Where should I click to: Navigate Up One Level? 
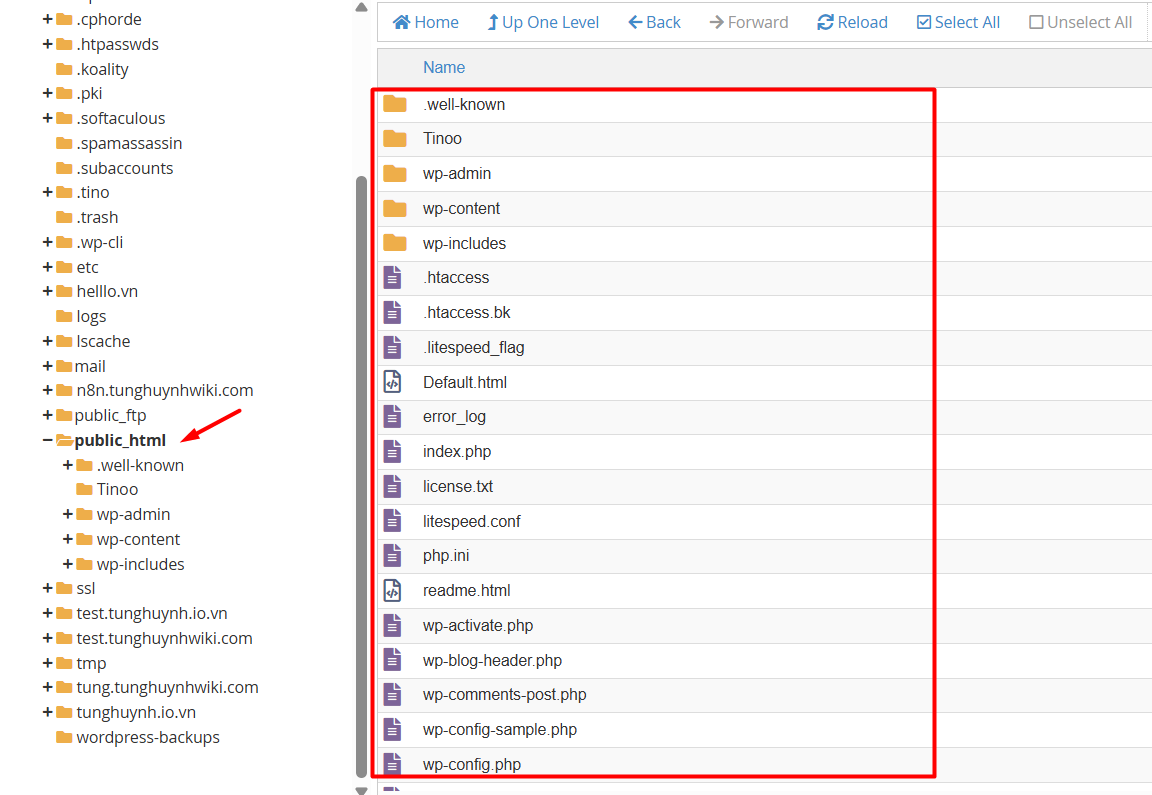click(543, 22)
